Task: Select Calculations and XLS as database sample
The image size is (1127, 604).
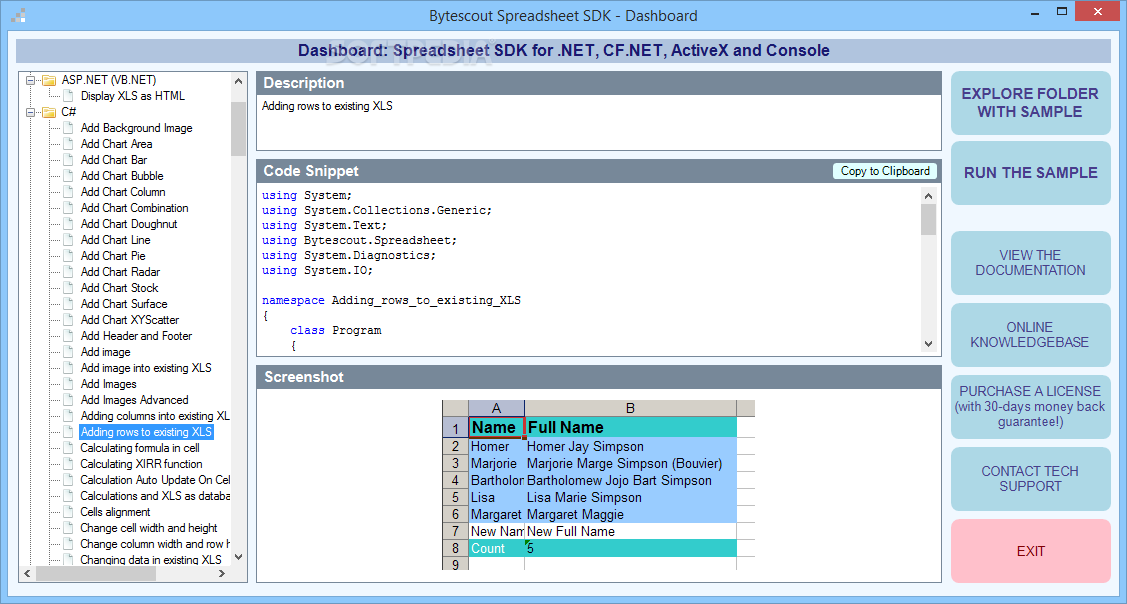Action: (x=155, y=496)
